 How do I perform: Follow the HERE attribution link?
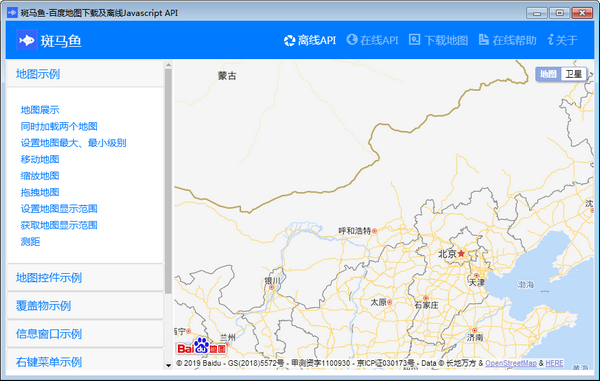click(554, 363)
